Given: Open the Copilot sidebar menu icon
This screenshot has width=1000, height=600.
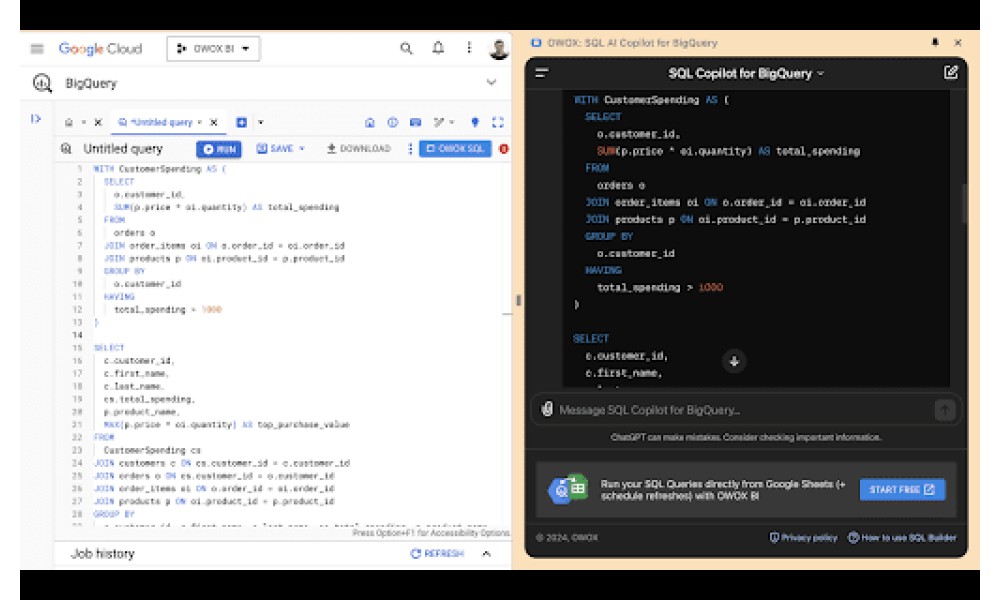Looking at the screenshot, I should click(x=542, y=73).
